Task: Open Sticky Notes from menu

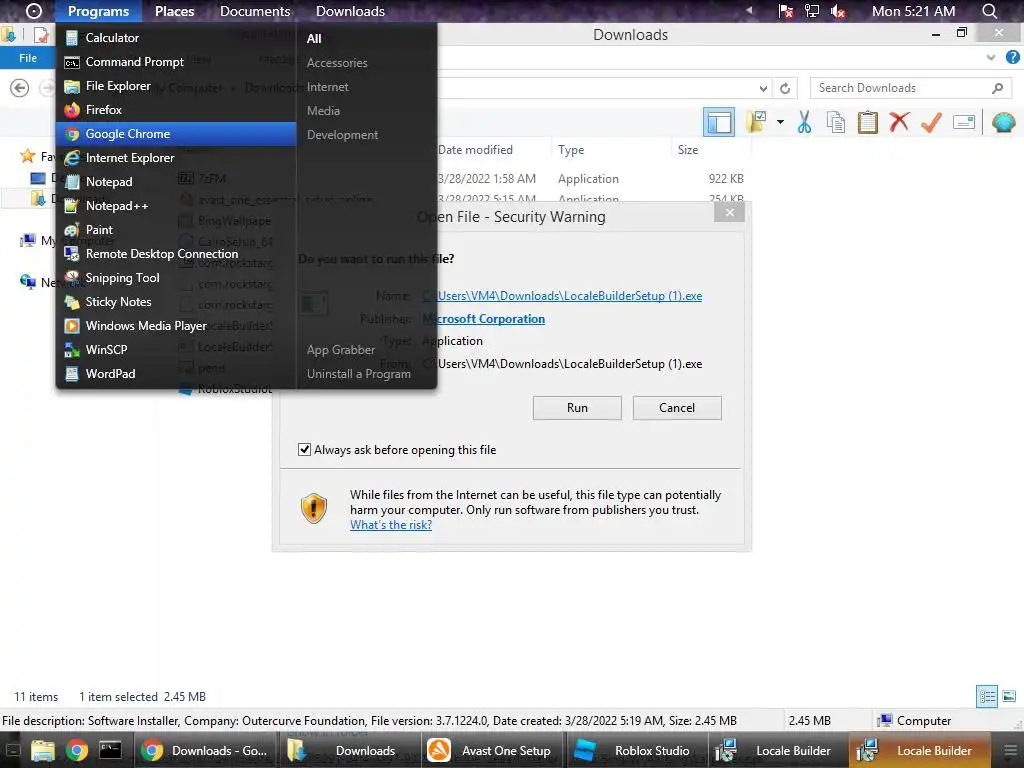Action: point(176,302)
